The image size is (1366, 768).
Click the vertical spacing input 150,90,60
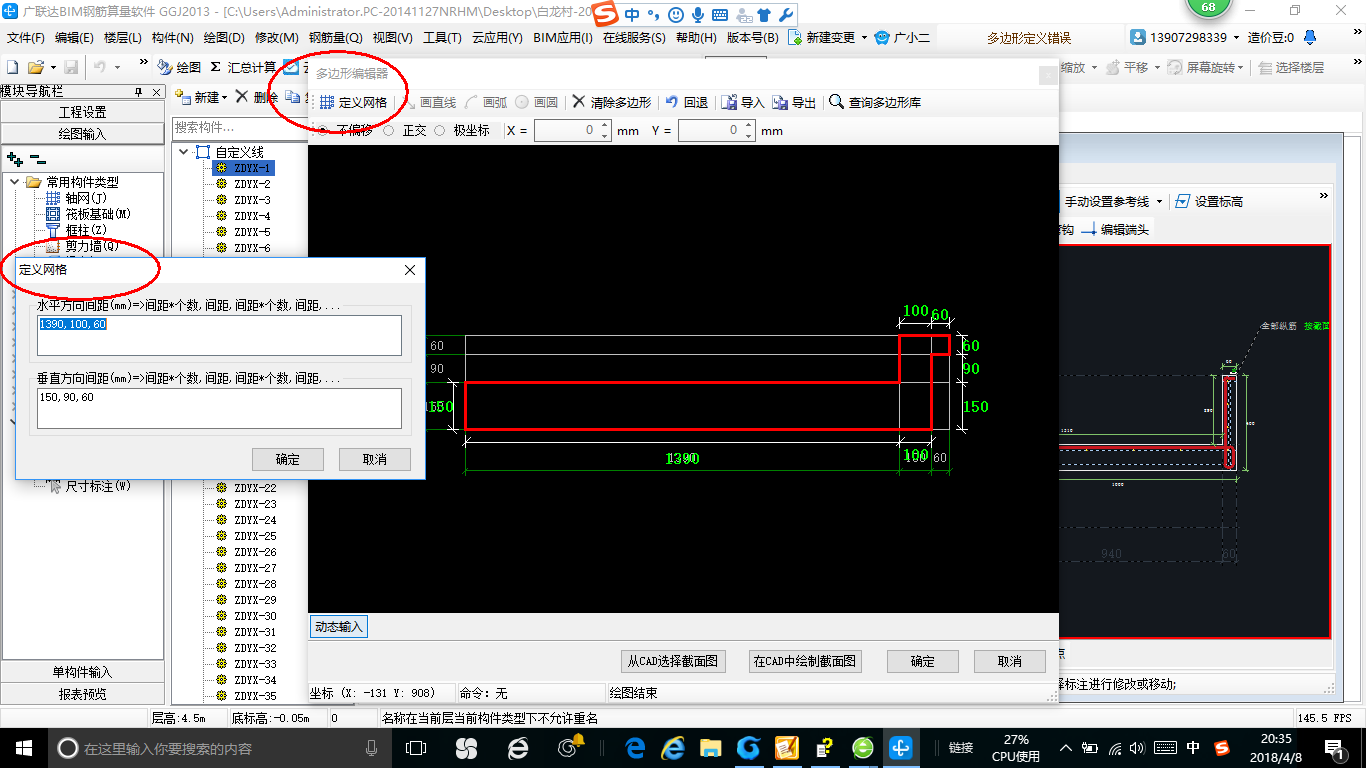point(219,408)
